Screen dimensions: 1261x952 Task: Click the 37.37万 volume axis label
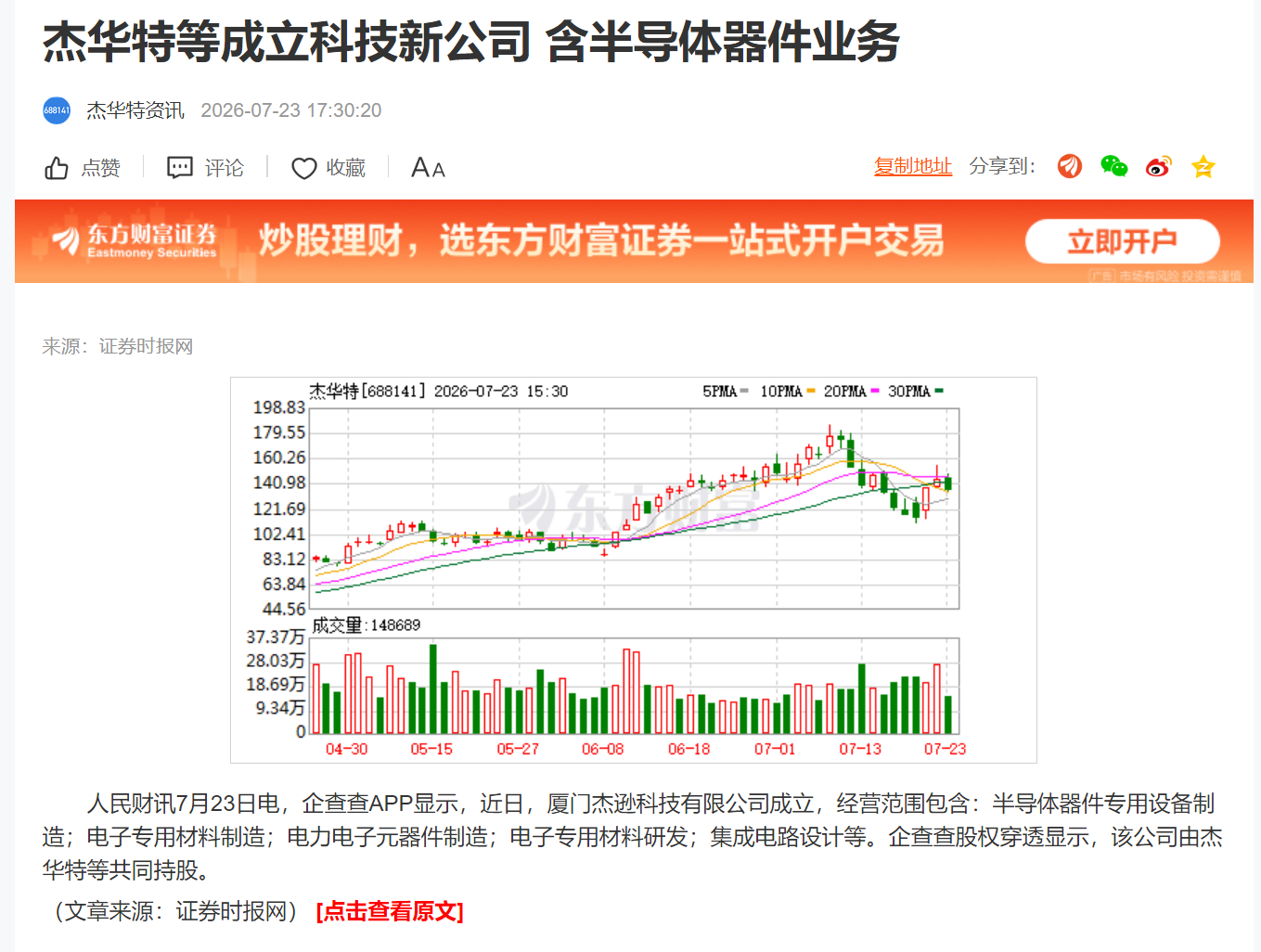(x=276, y=637)
